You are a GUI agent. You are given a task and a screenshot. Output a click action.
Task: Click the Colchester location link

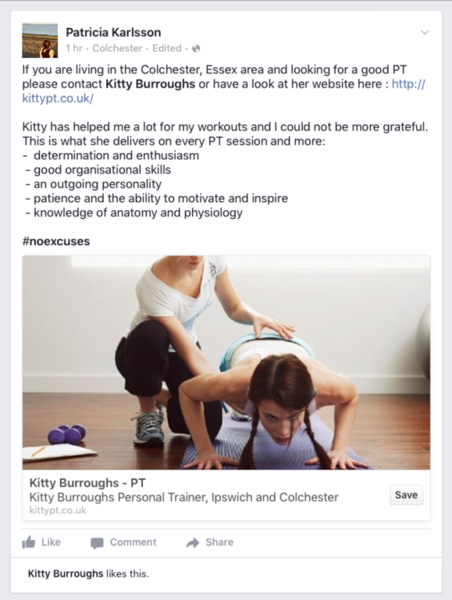tap(117, 48)
